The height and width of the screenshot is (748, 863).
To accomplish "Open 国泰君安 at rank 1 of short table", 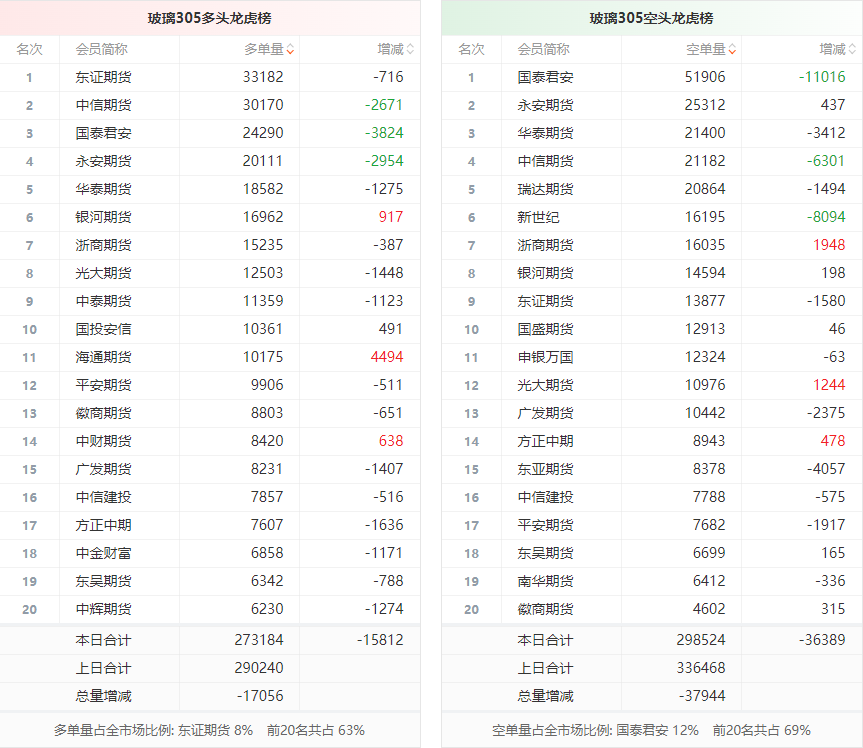I will (545, 77).
